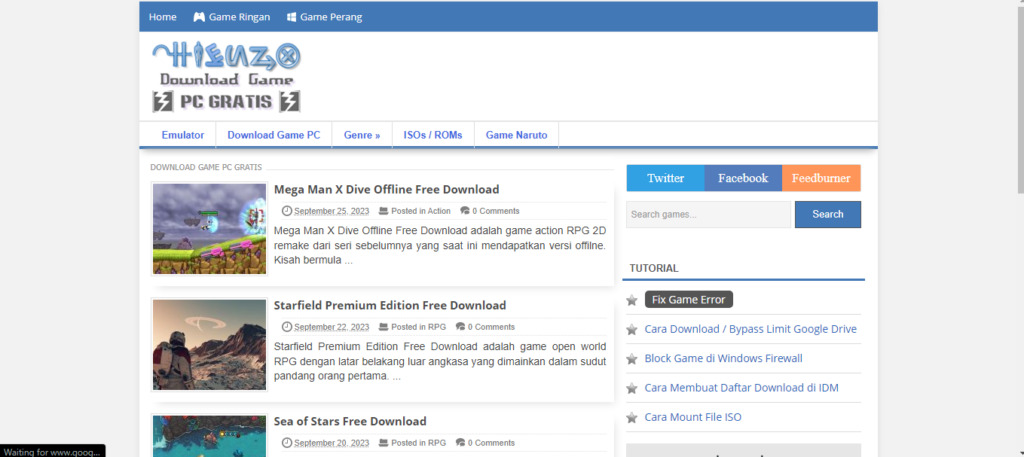Click the star beside Cara Download / Bypass Limit
This screenshot has width=1024, height=457.
[x=632, y=330]
